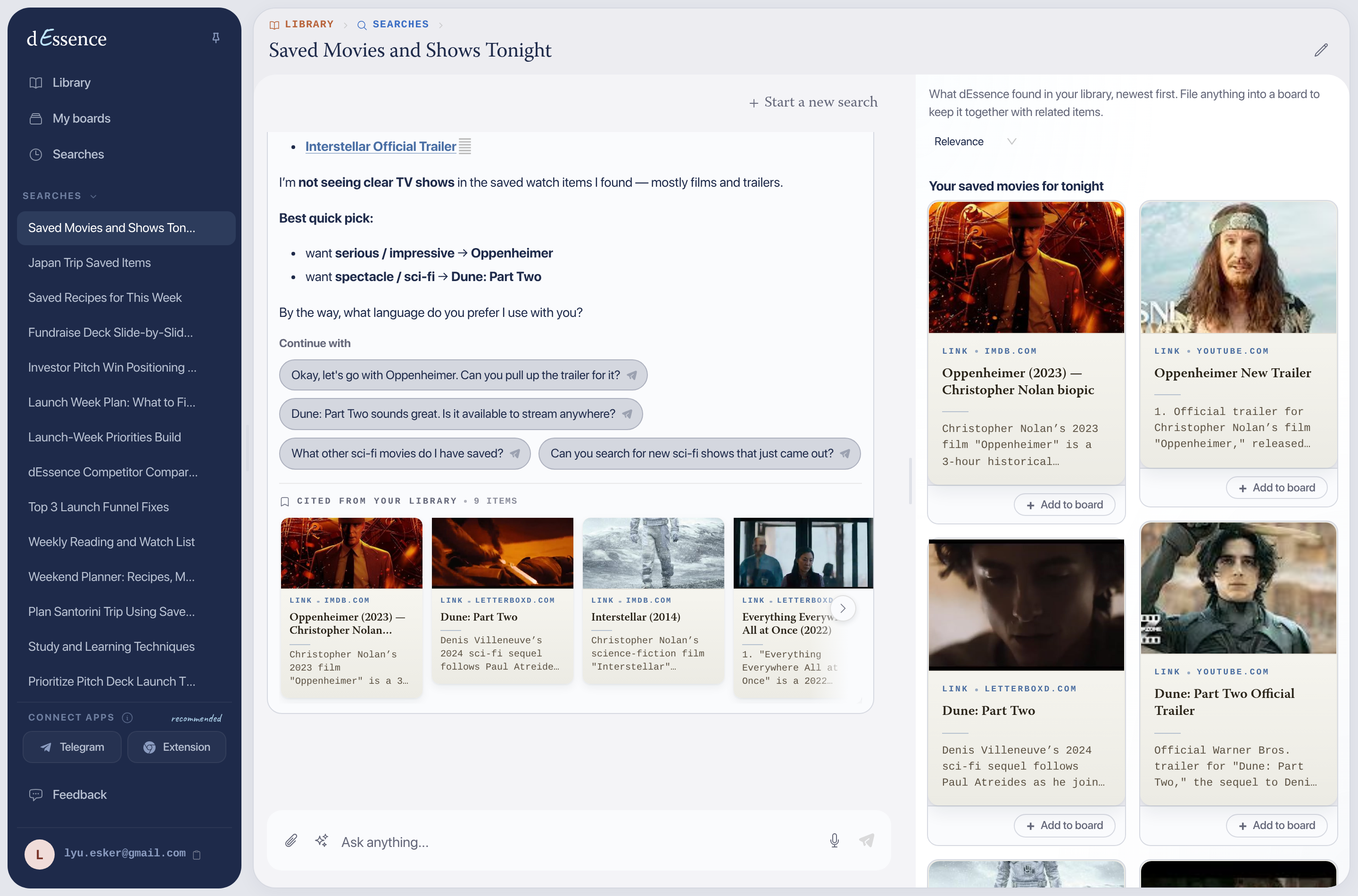Open cited Oppenheimer (2023) IMDb card
This screenshot has width=1358, height=896.
tap(351, 607)
